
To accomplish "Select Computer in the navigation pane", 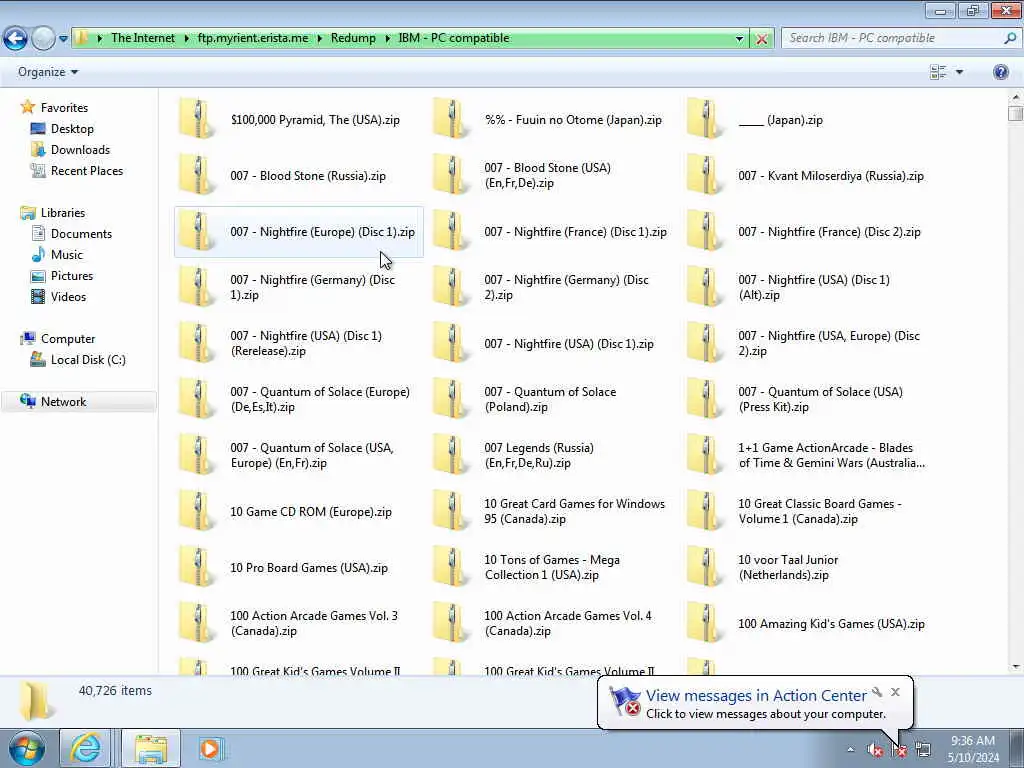I will click(68, 339).
